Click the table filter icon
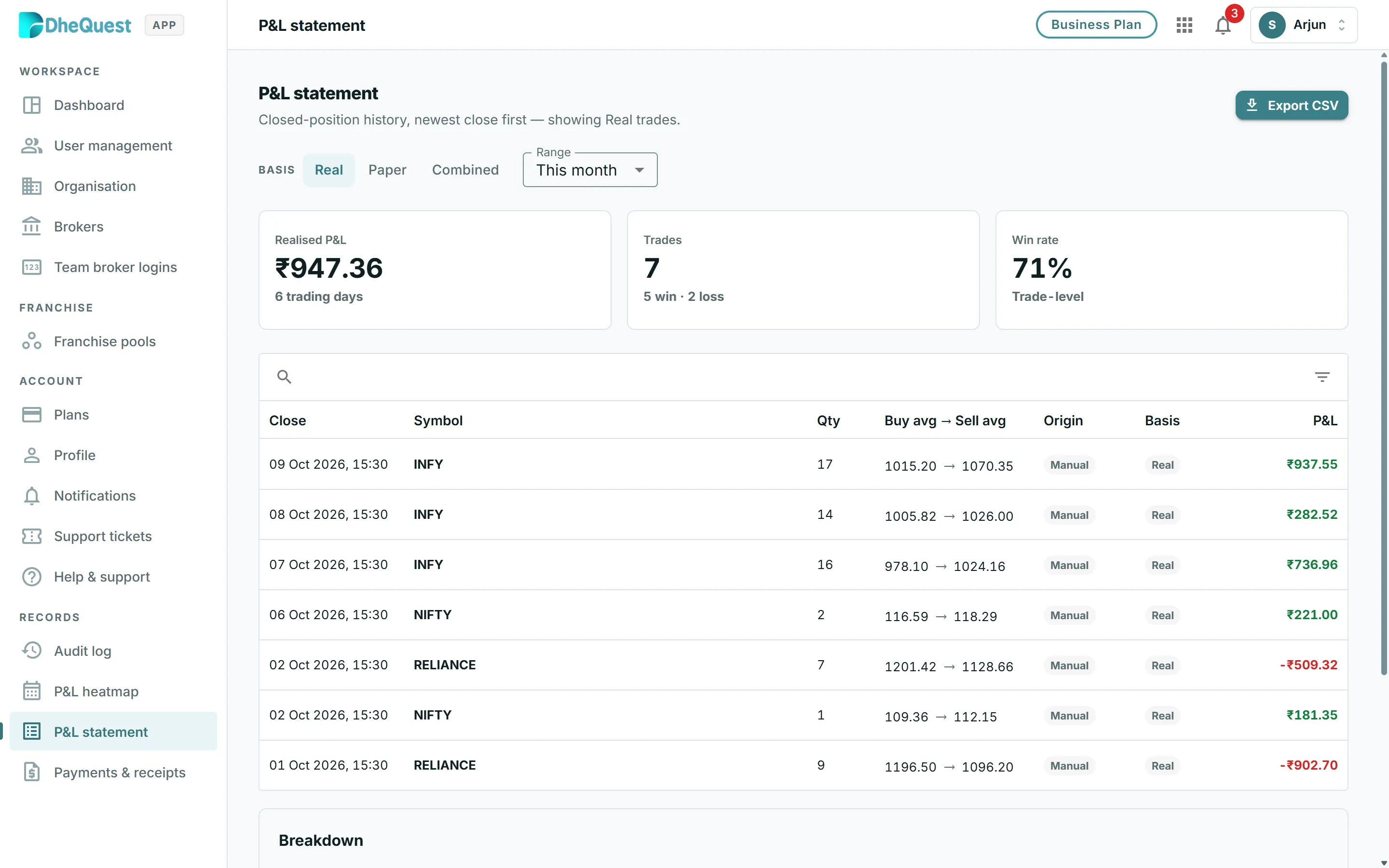1389x868 pixels. click(1322, 377)
